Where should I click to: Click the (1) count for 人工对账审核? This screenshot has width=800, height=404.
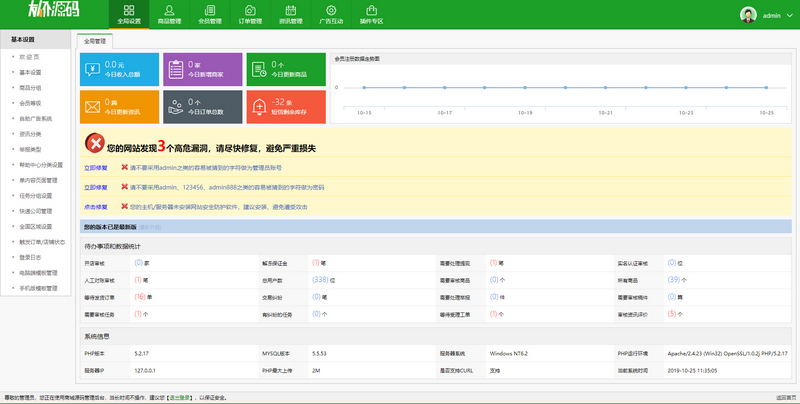pyautogui.click(x=138, y=280)
